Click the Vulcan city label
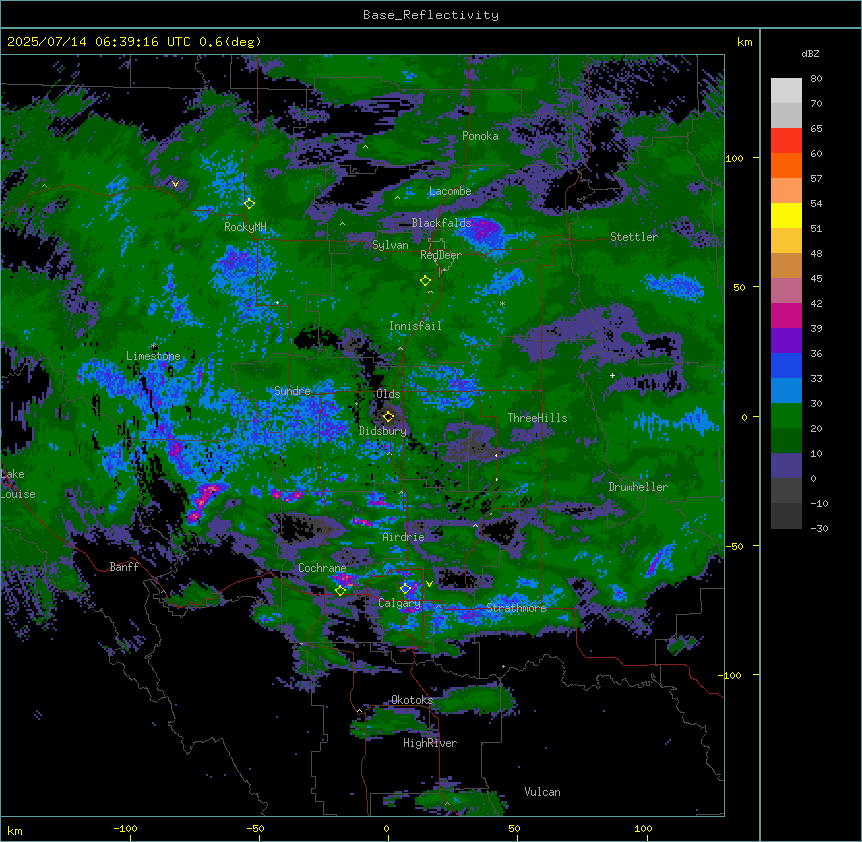 pyautogui.click(x=542, y=792)
